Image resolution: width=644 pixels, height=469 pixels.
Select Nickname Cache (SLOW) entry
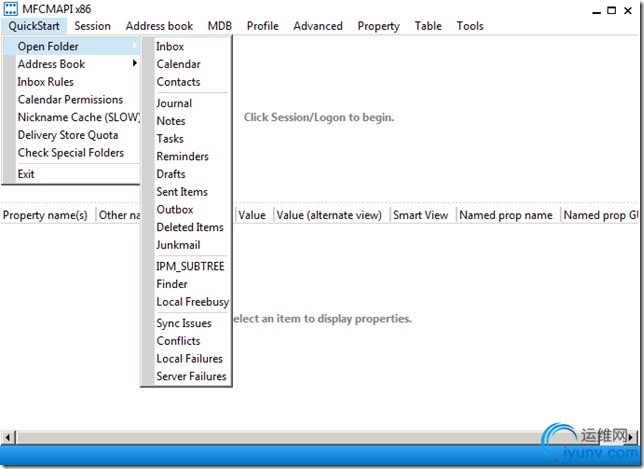pos(72,117)
